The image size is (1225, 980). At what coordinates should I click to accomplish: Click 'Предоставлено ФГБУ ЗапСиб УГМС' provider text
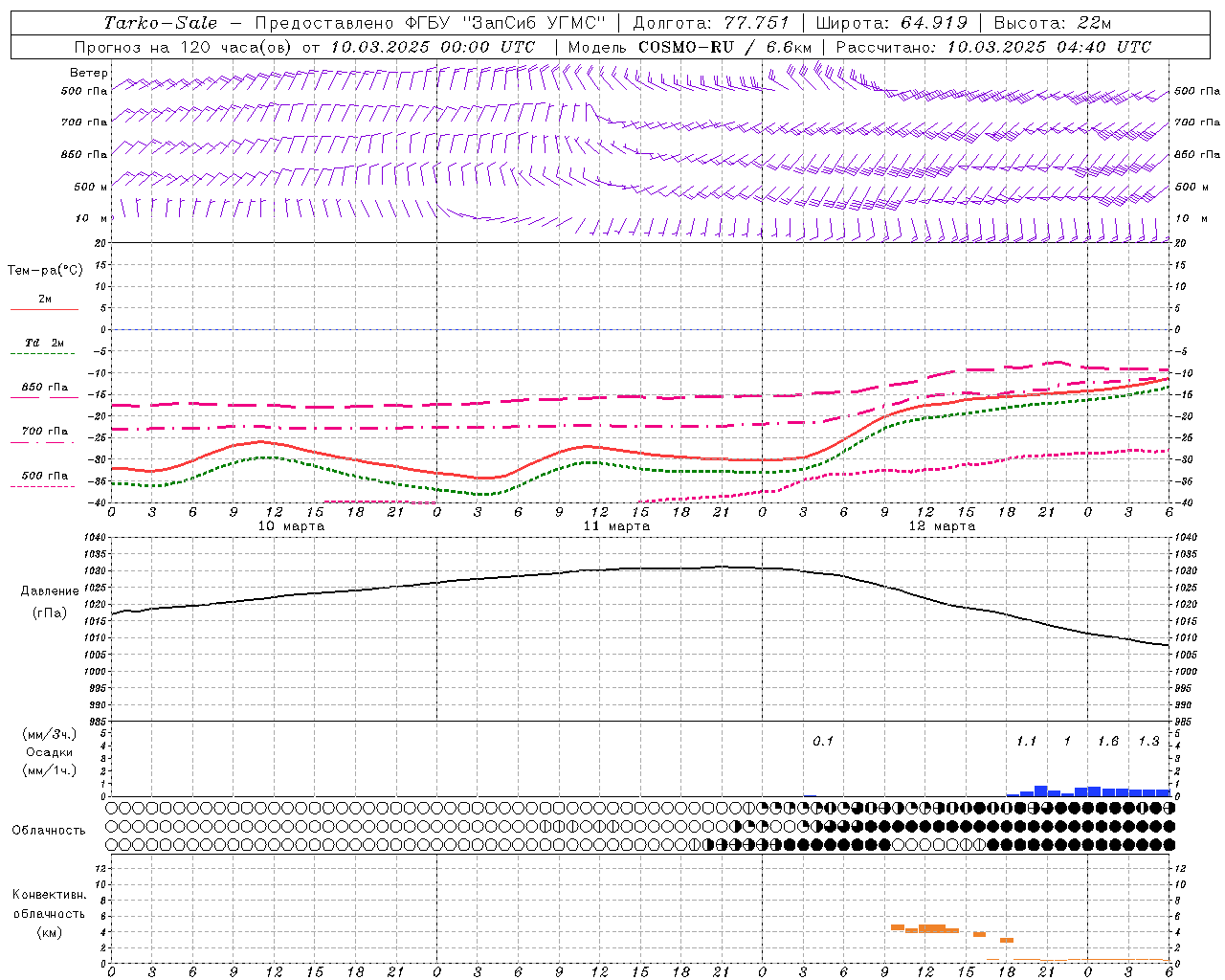pos(430,23)
